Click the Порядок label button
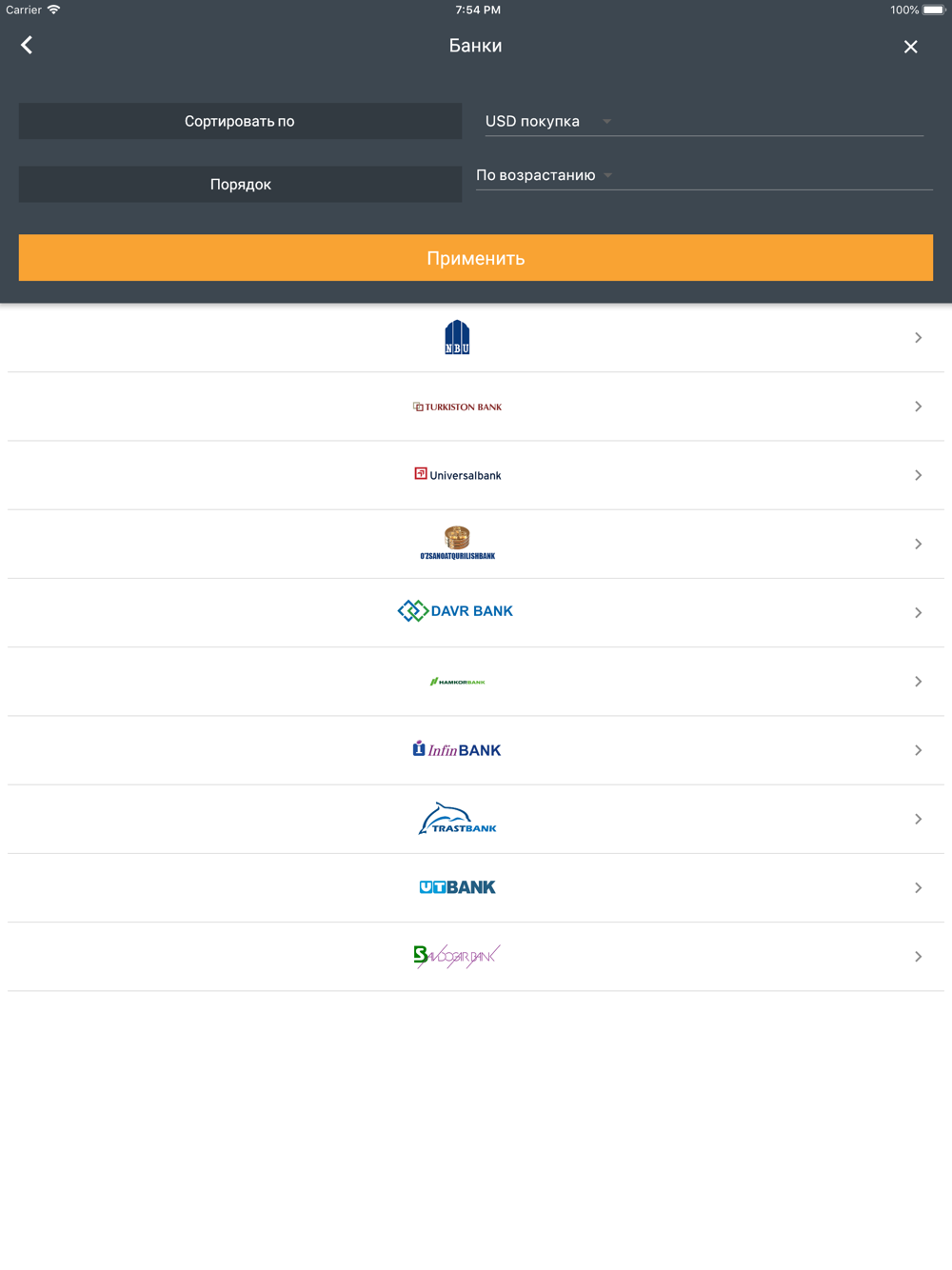 [x=240, y=185]
